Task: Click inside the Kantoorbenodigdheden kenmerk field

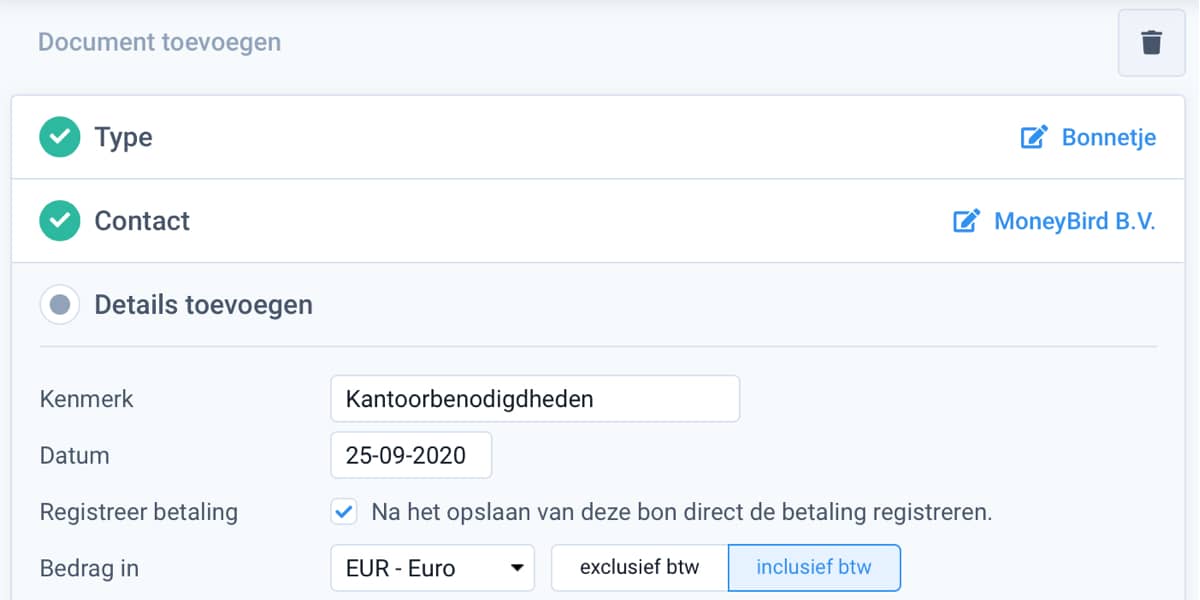Action: point(535,398)
